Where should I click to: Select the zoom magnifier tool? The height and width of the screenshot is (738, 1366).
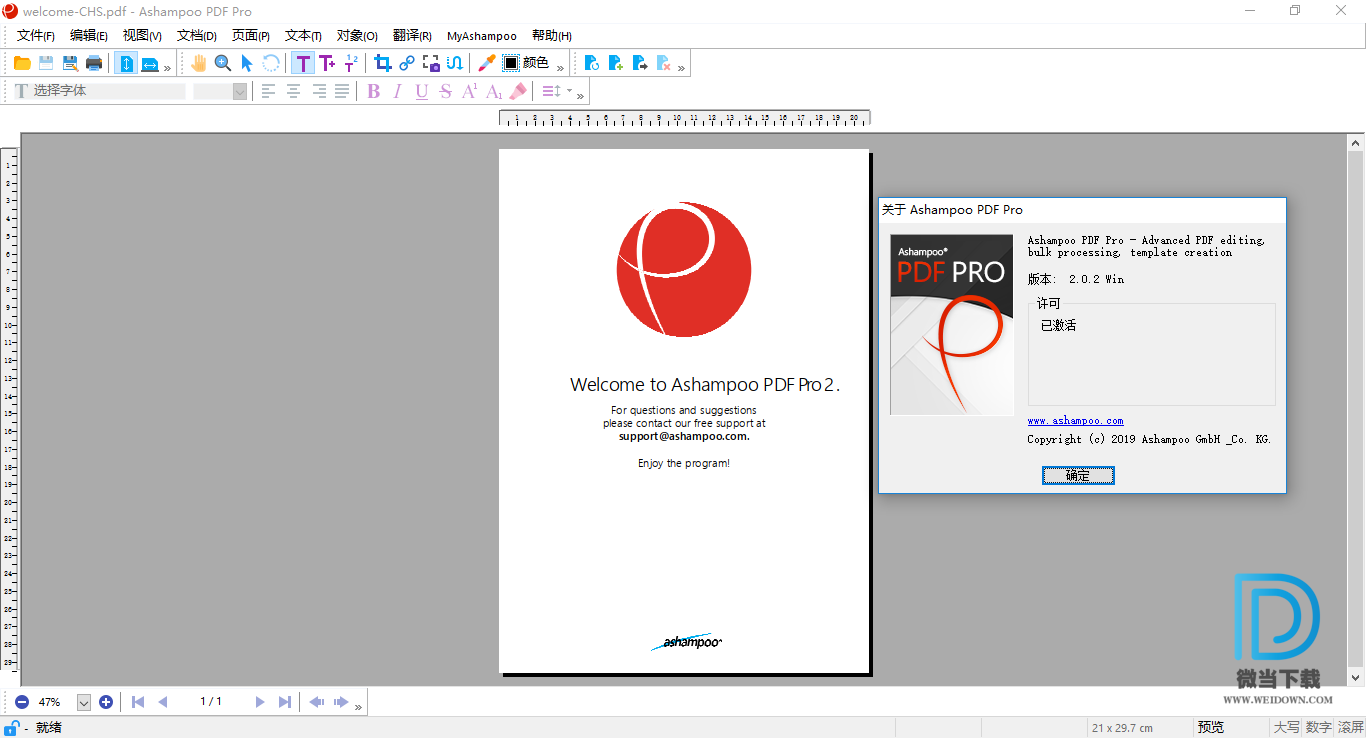223,63
